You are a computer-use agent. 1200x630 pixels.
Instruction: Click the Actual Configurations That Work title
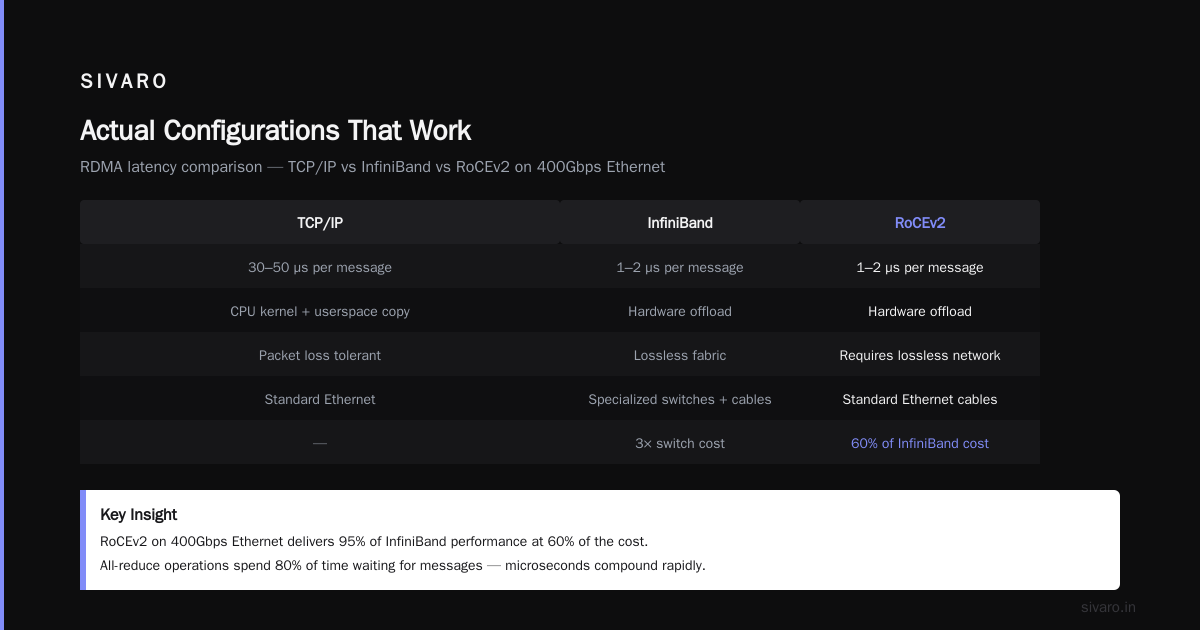click(275, 130)
